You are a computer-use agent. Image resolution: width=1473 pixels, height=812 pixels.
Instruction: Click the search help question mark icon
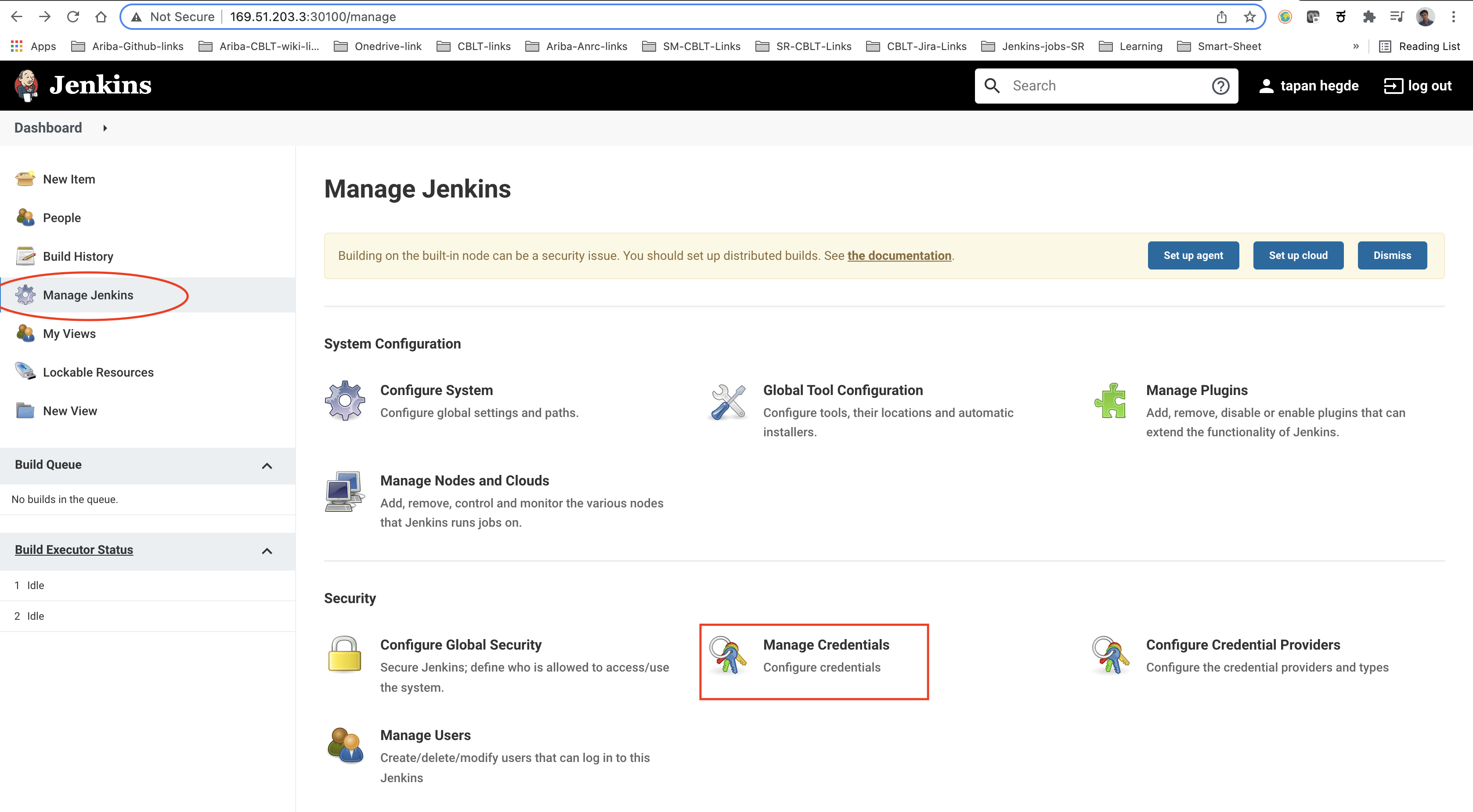[x=1220, y=86]
